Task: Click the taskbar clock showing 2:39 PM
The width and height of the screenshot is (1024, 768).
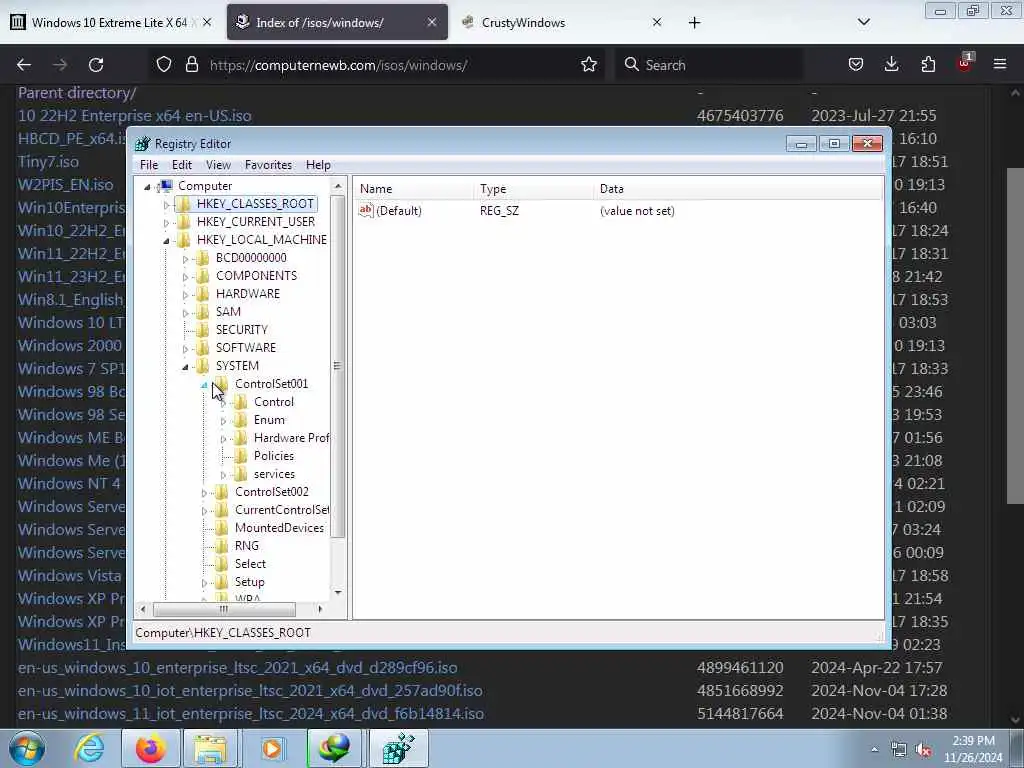Action: (972, 749)
